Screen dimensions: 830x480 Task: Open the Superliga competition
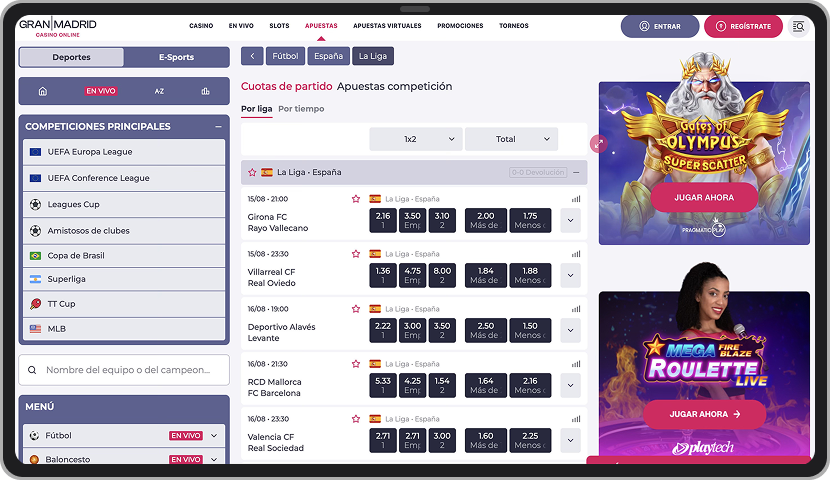pyautogui.click(x=124, y=279)
